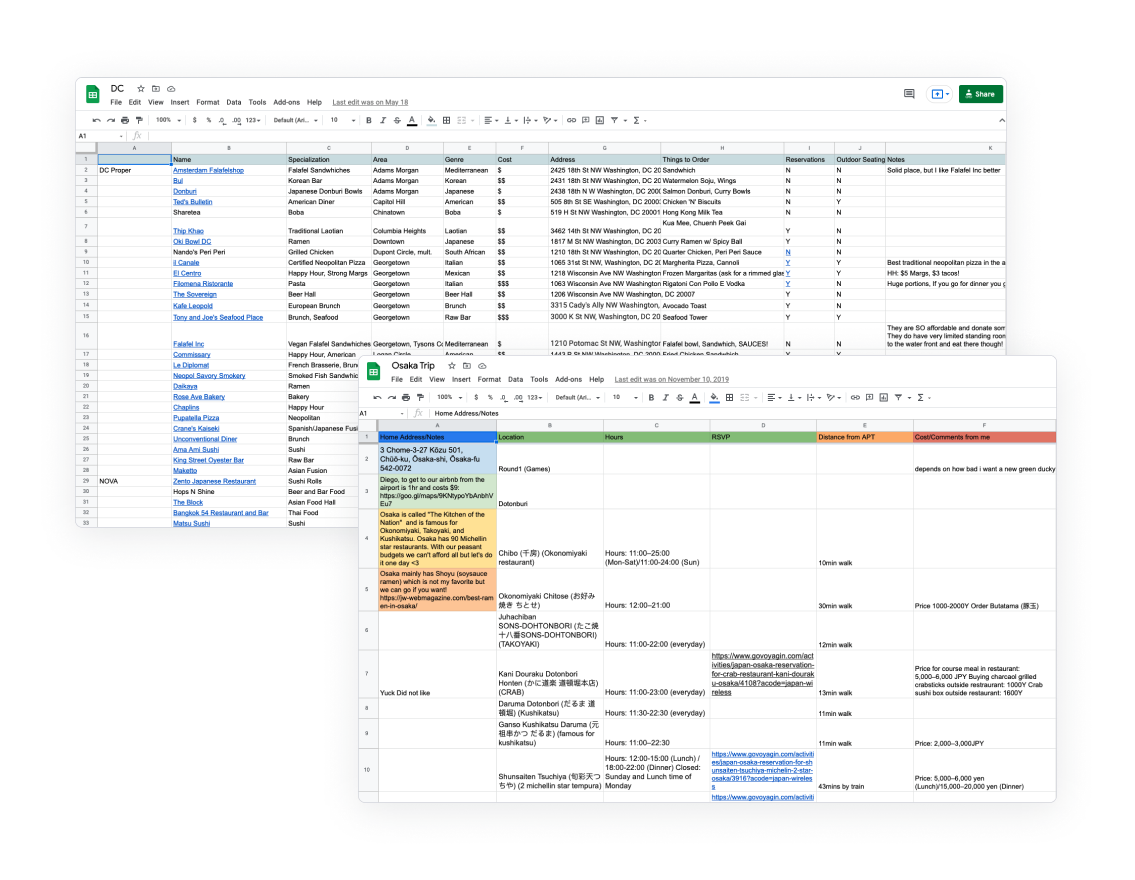This screenshot has width=1135, height=880.
Task: Insert a chart in the DC sheet
Action: 600,120
